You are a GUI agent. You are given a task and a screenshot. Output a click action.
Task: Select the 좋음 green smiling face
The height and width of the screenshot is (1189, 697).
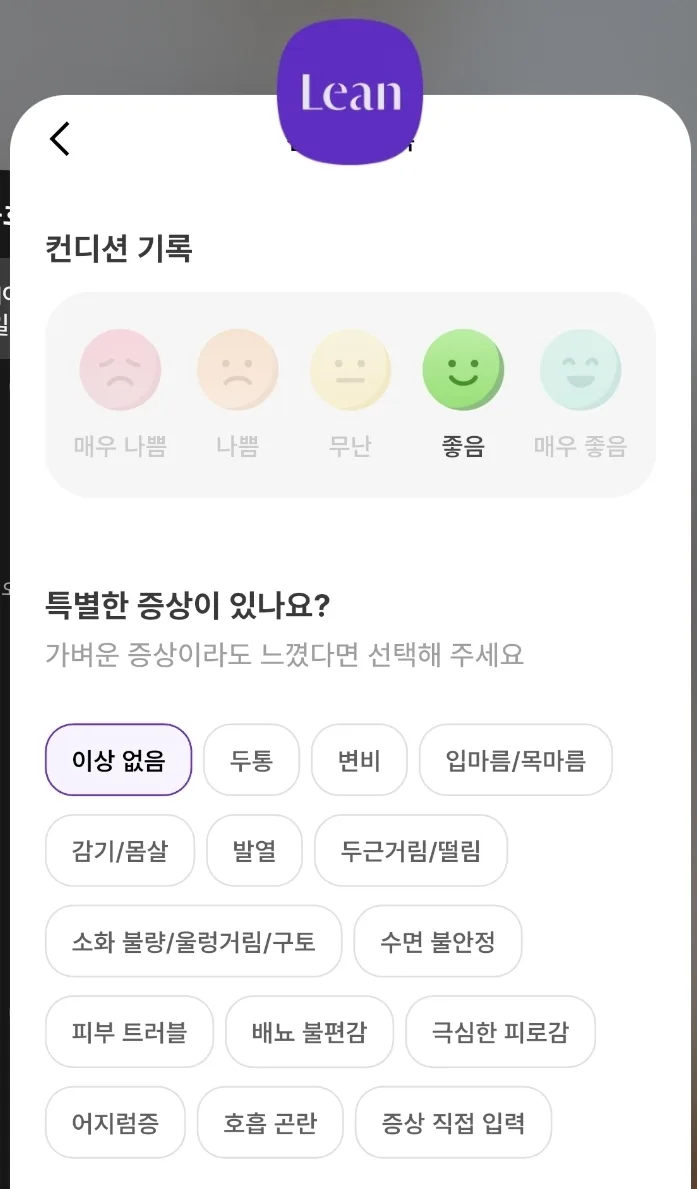tap(463, 370)
